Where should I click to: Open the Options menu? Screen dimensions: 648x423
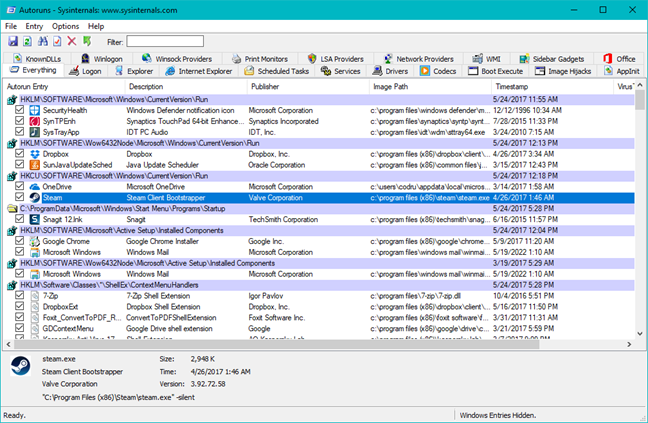pos(65,26)
